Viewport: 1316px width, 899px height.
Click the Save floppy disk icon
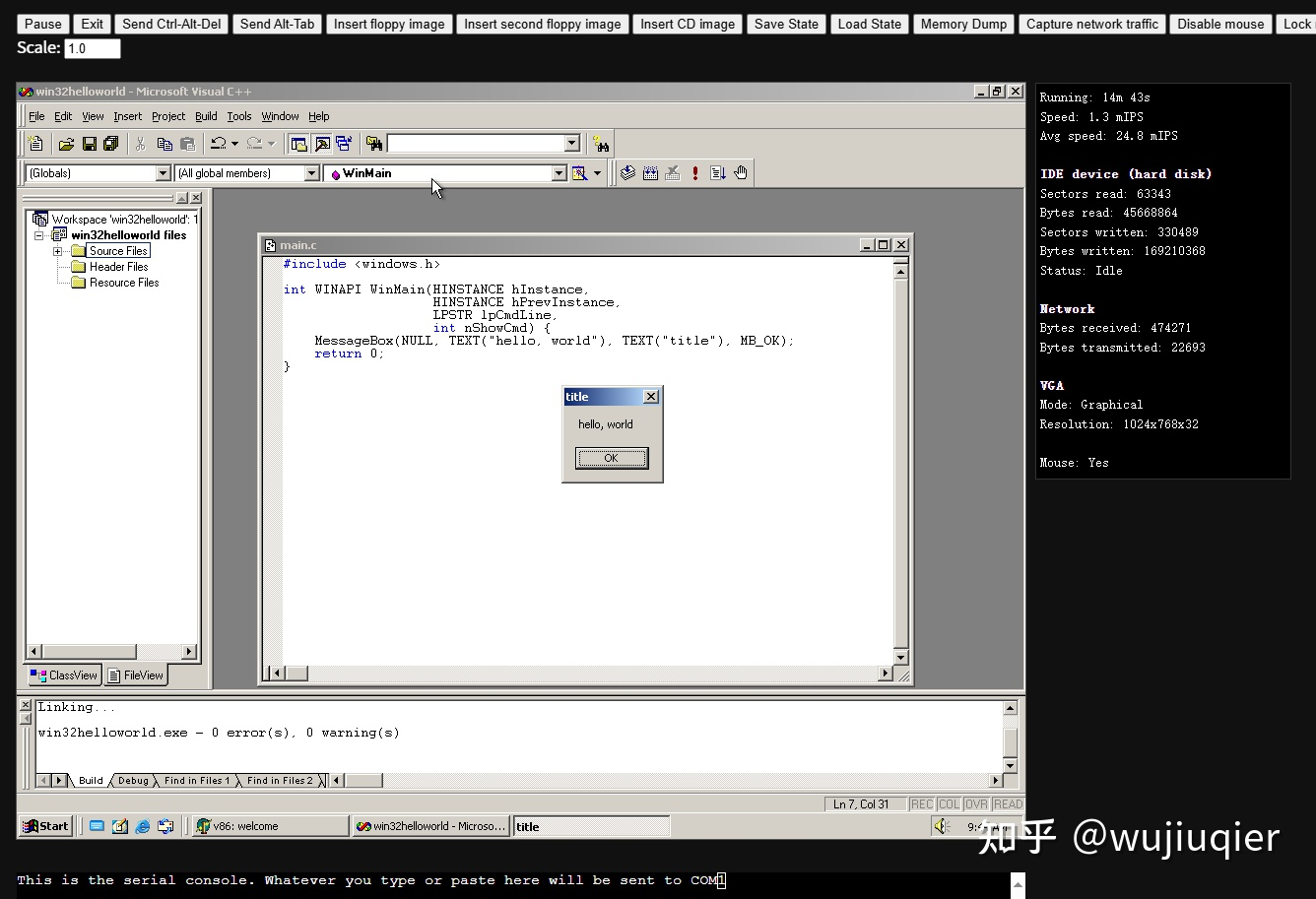[x=89, y=144]
